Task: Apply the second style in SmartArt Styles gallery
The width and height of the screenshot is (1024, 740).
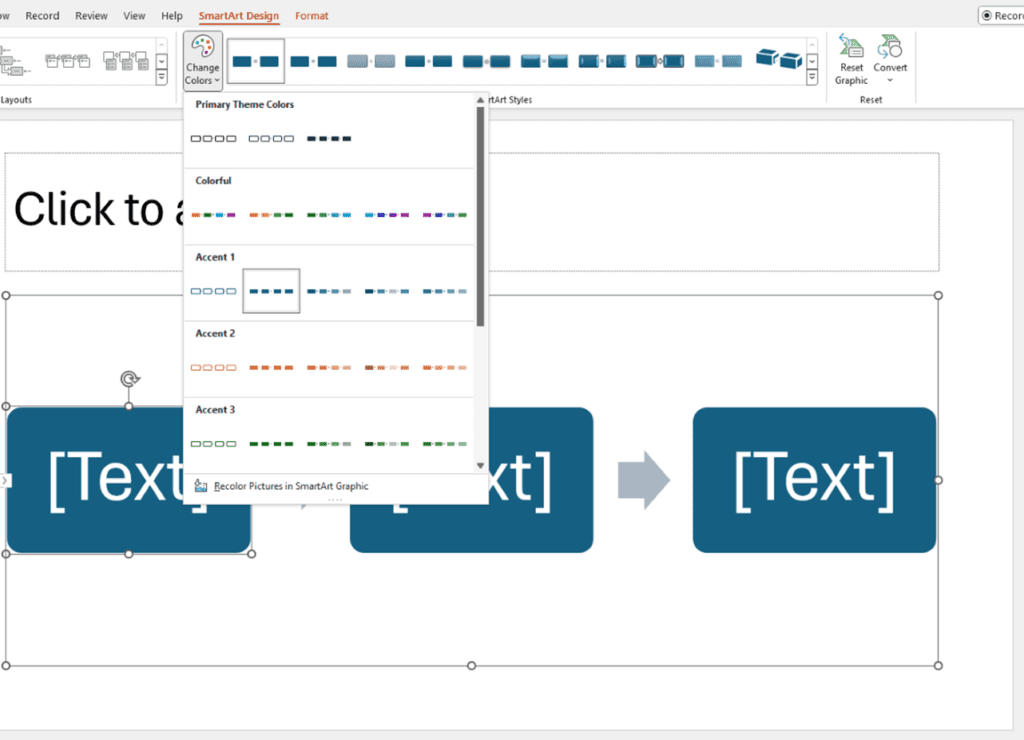Action: point(312,60)
